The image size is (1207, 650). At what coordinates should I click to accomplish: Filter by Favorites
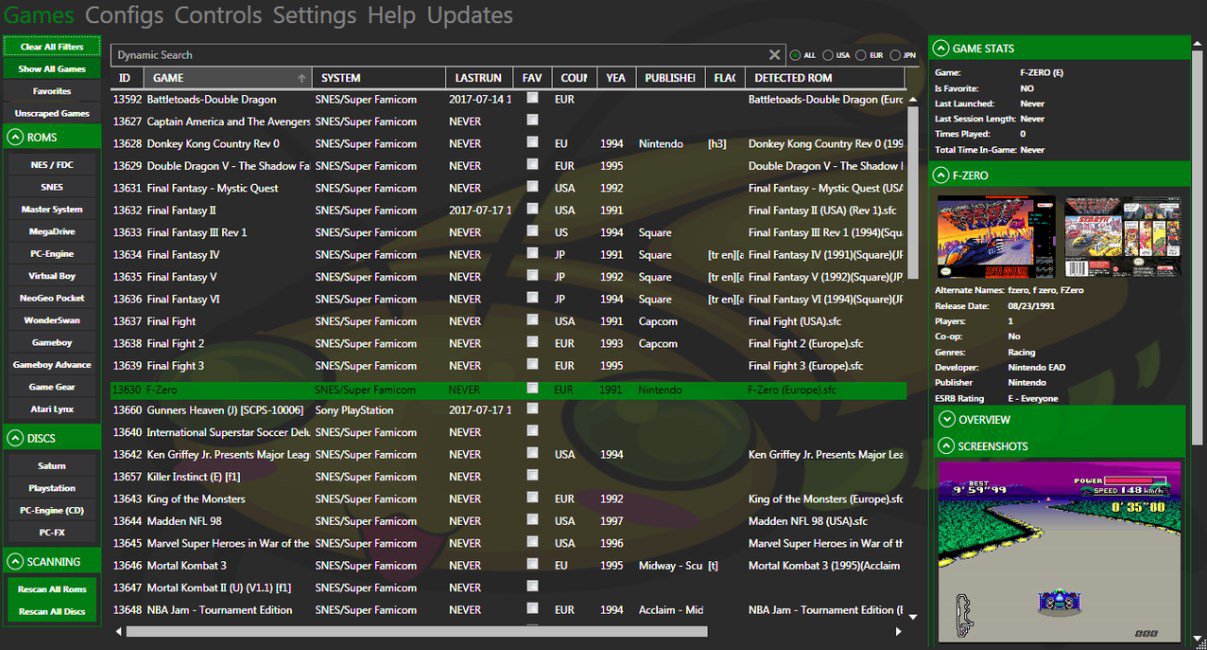[52, 91]
